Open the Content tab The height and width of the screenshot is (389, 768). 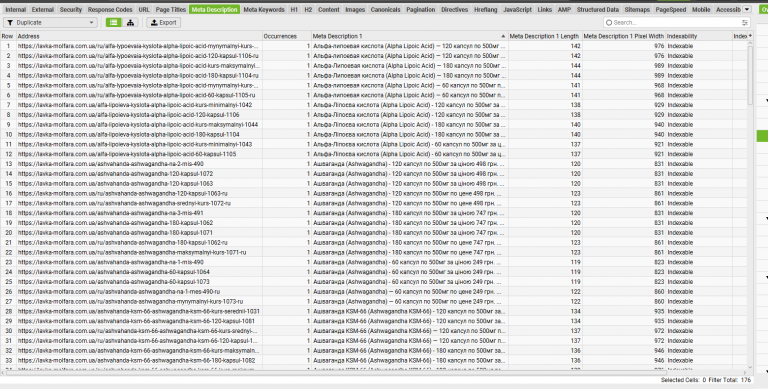pyautogui.click(x=328, y=9)
